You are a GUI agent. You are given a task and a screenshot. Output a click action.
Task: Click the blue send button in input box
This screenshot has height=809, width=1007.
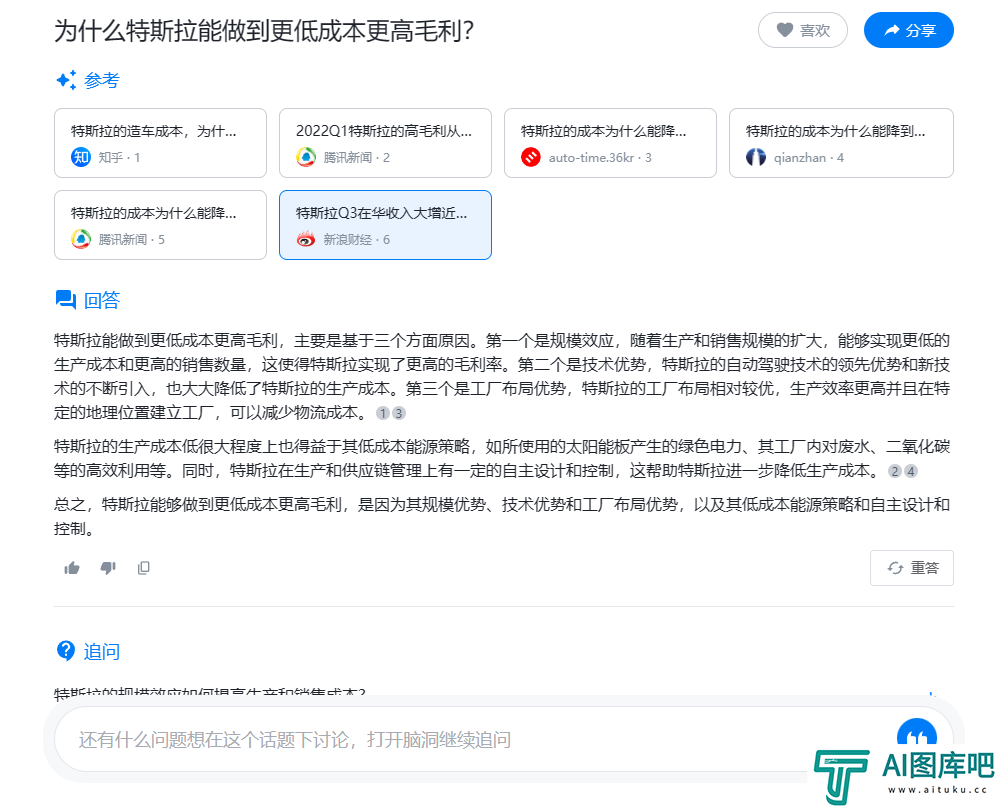(x=916, y=737)
